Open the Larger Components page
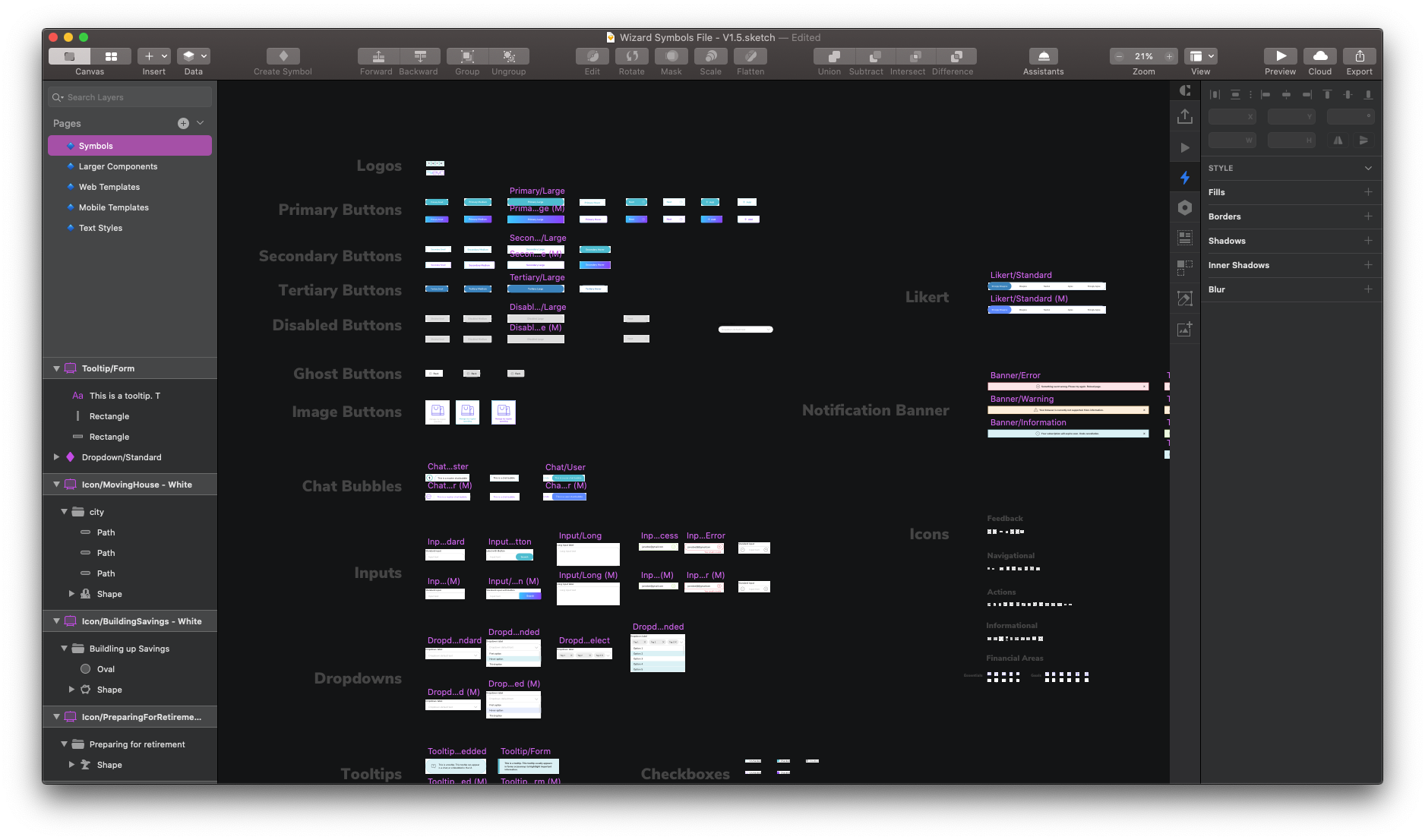This screenshot has width=1425, height=840. (x=130, y=166)
